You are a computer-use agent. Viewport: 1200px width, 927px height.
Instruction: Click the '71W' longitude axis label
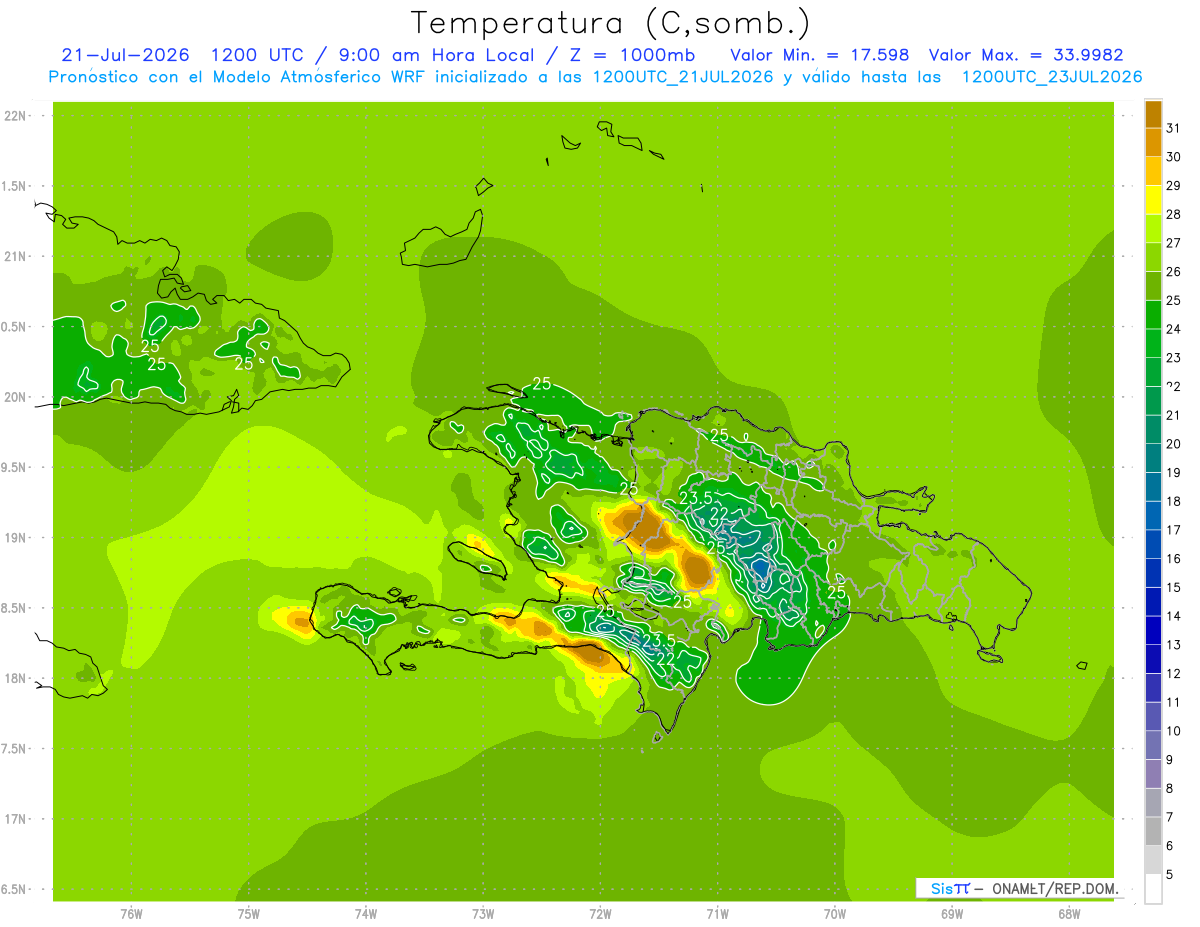[717, 913]
